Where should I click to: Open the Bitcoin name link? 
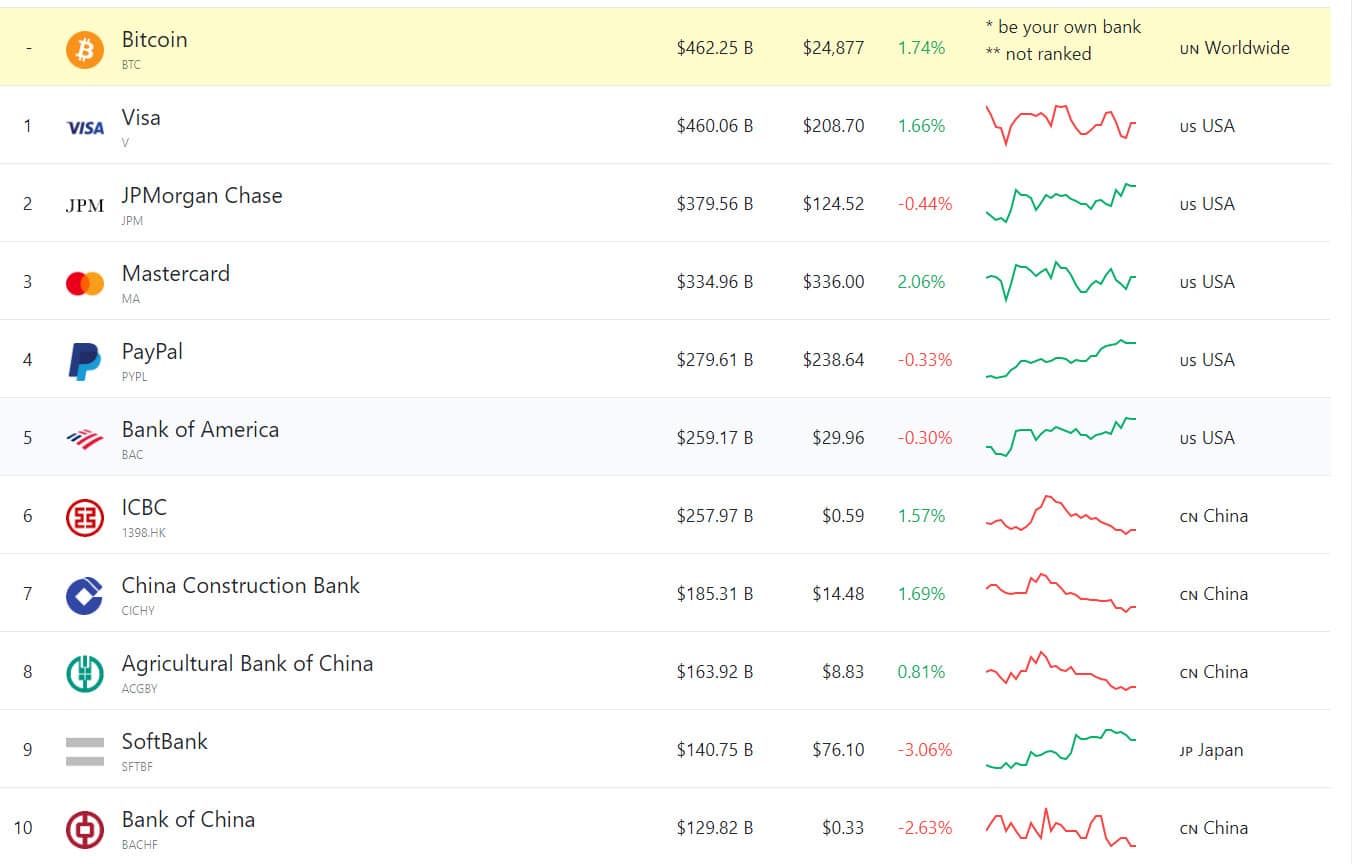click(x=154, y=39)
